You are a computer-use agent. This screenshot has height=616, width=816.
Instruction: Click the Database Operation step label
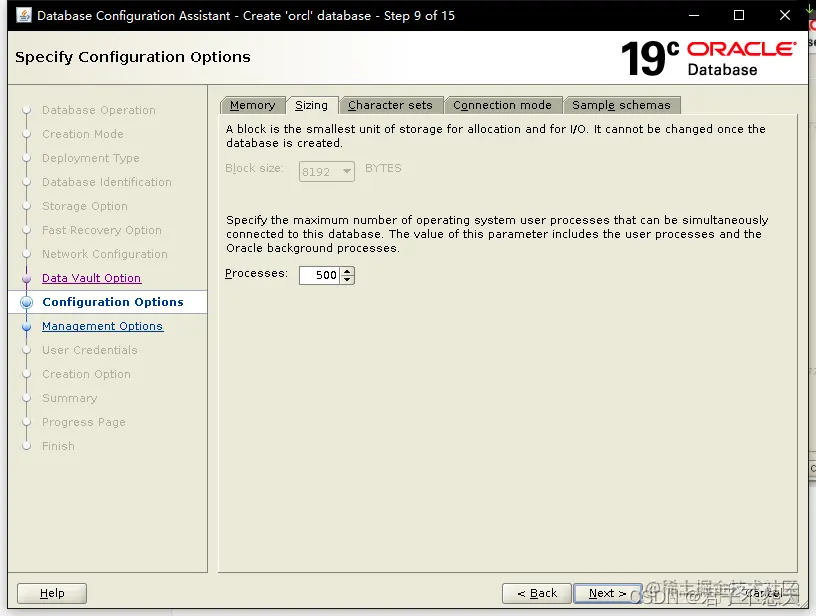tap(99, 110)
